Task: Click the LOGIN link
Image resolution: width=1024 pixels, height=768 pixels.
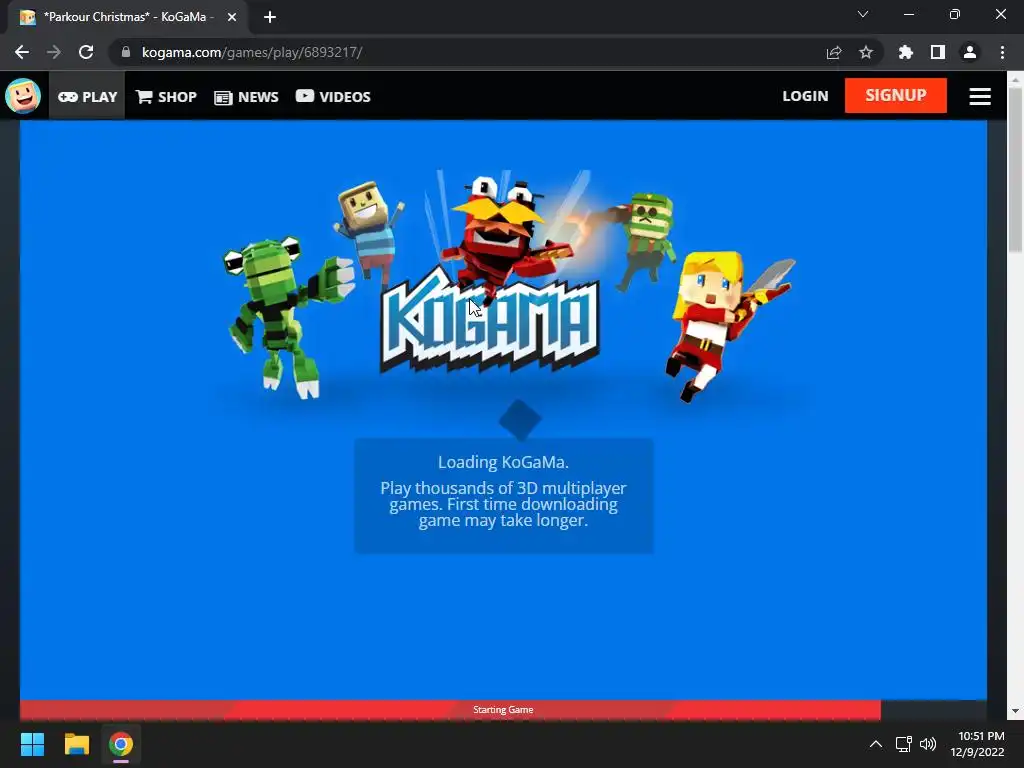Action: [x=805, y=96]
